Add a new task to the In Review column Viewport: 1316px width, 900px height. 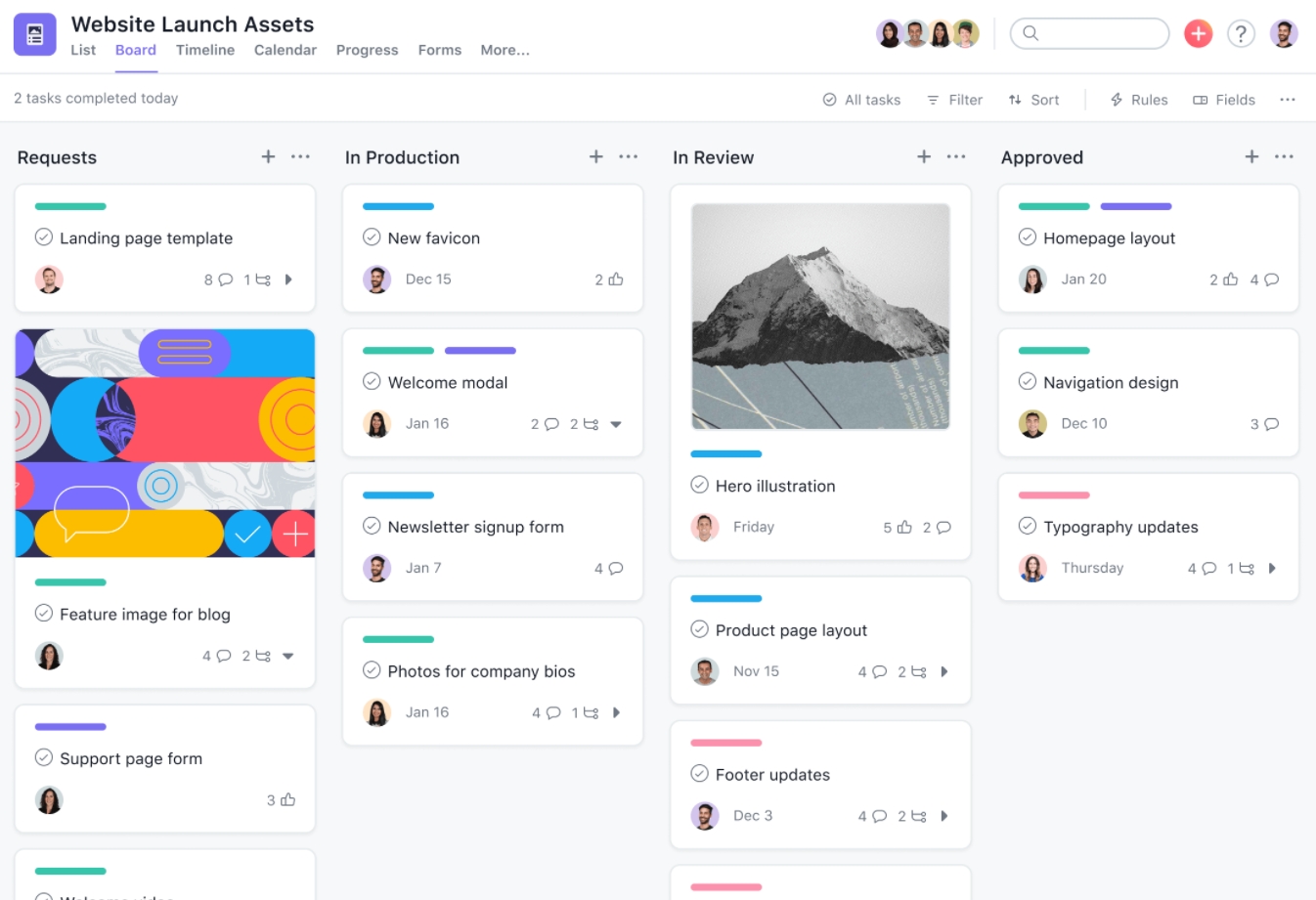(x=923, y=156)
